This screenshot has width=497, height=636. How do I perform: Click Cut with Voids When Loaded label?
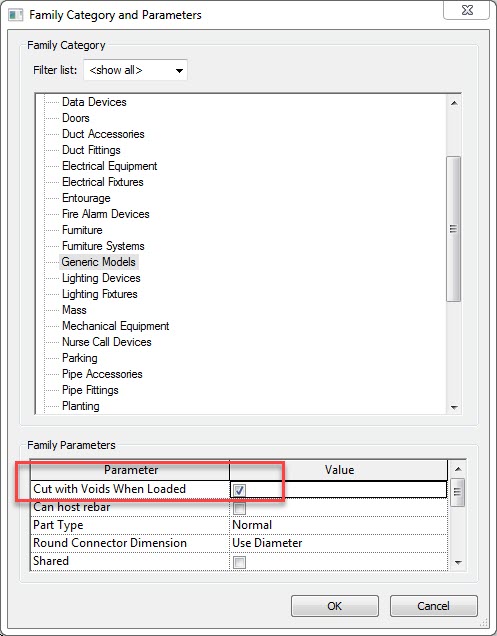(x=110, y=489)
